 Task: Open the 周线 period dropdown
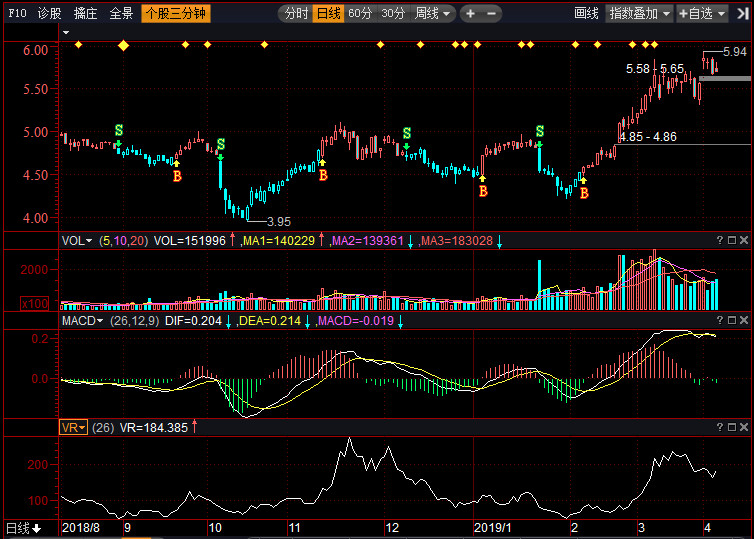432,13
